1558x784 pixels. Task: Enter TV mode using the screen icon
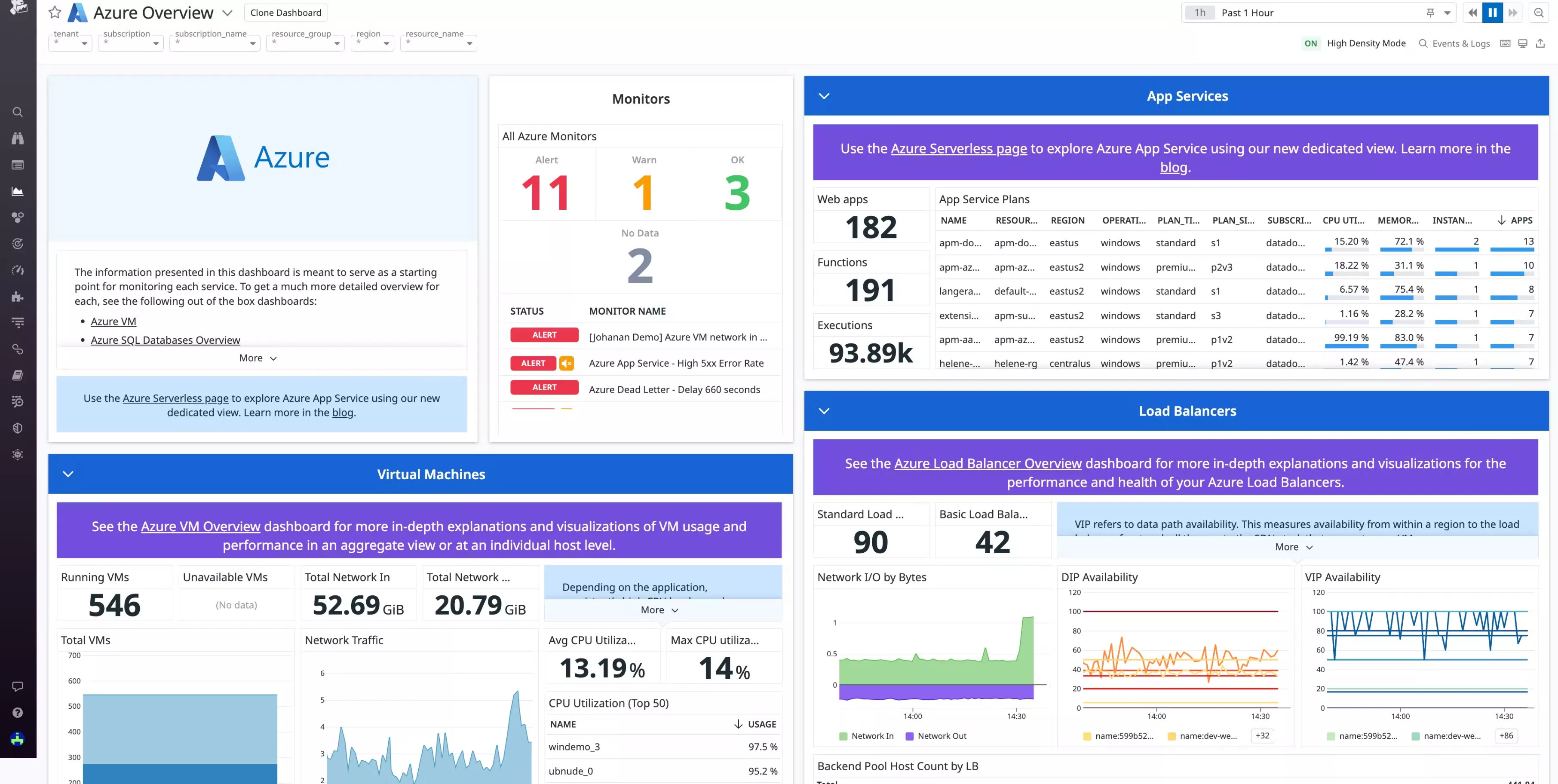pyautogui.click(x=1522, y=43)
